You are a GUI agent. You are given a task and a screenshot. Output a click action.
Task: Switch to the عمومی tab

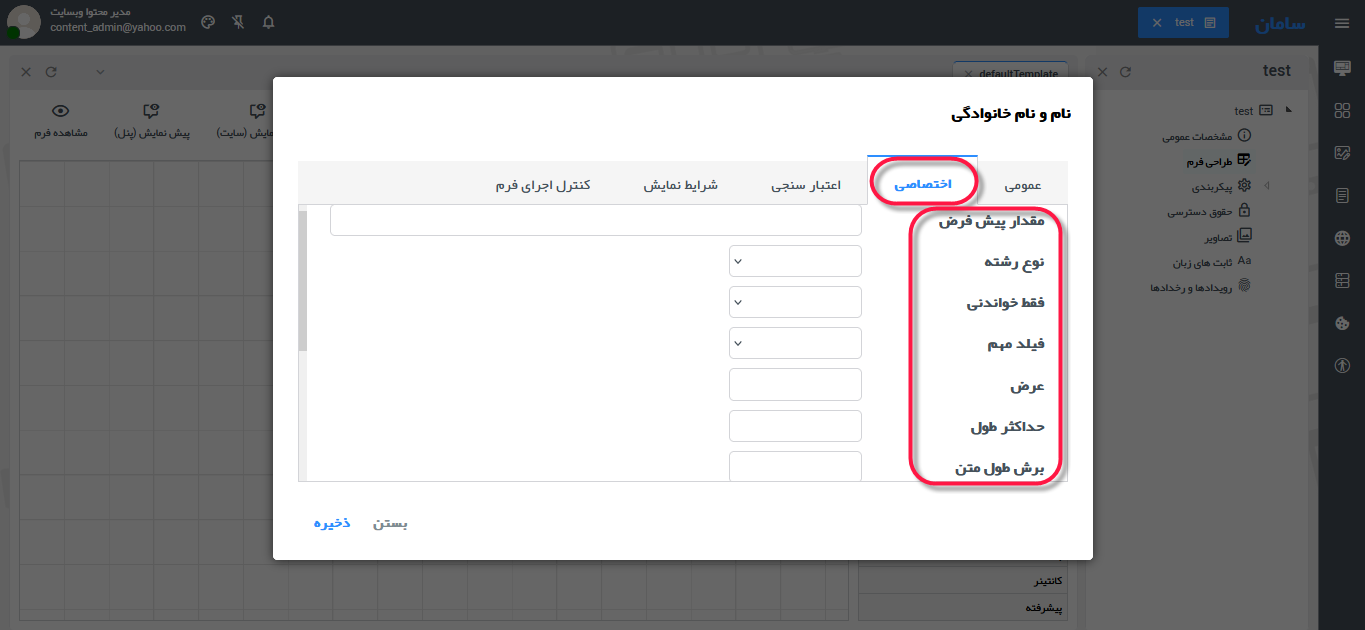click(1023, 185)
